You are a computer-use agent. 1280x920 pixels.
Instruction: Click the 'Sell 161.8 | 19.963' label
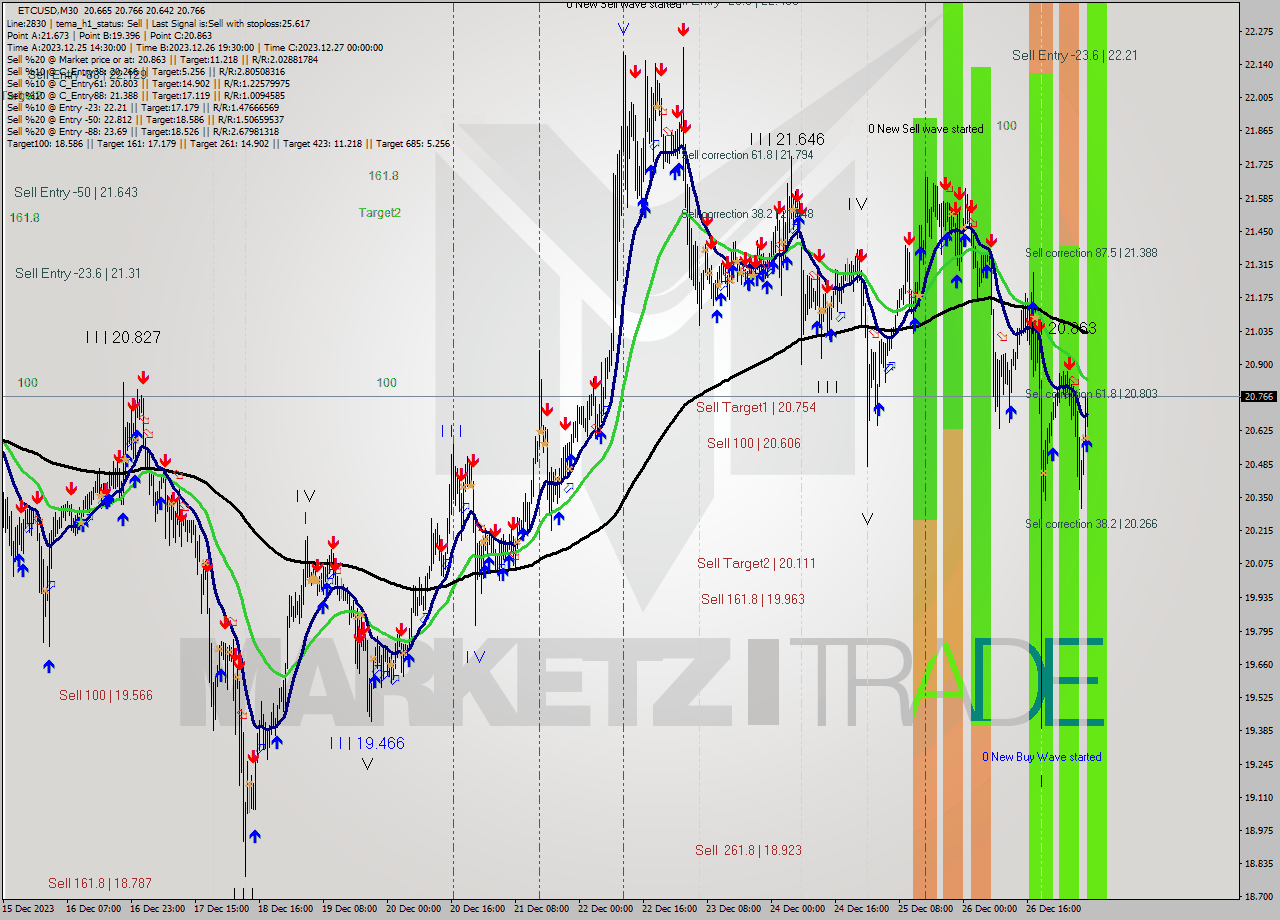coord(753,599)
